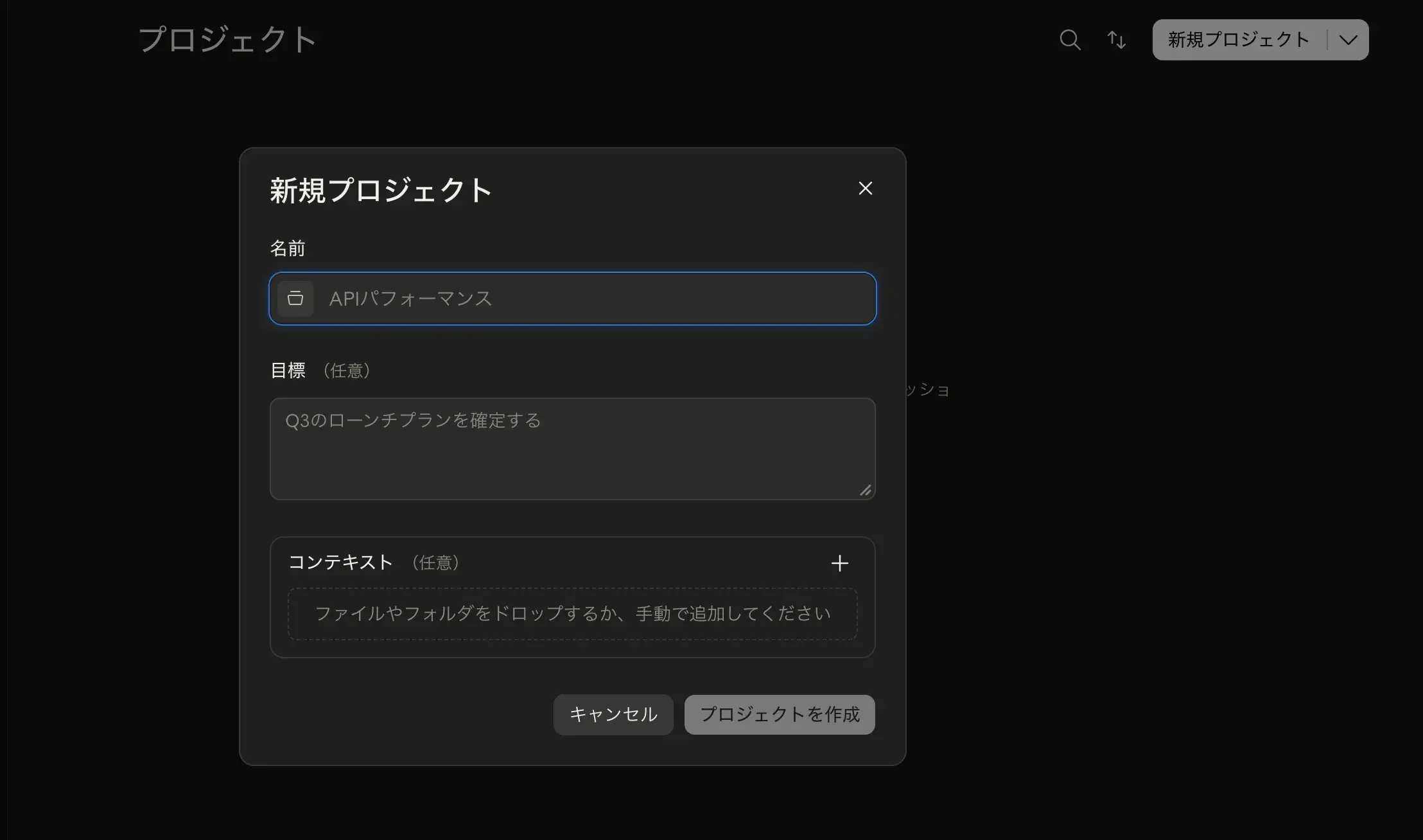The width and height of the screenshot is (1423, 840).
Task: Choose project icon beside the name field
Action: click(295, 298)
